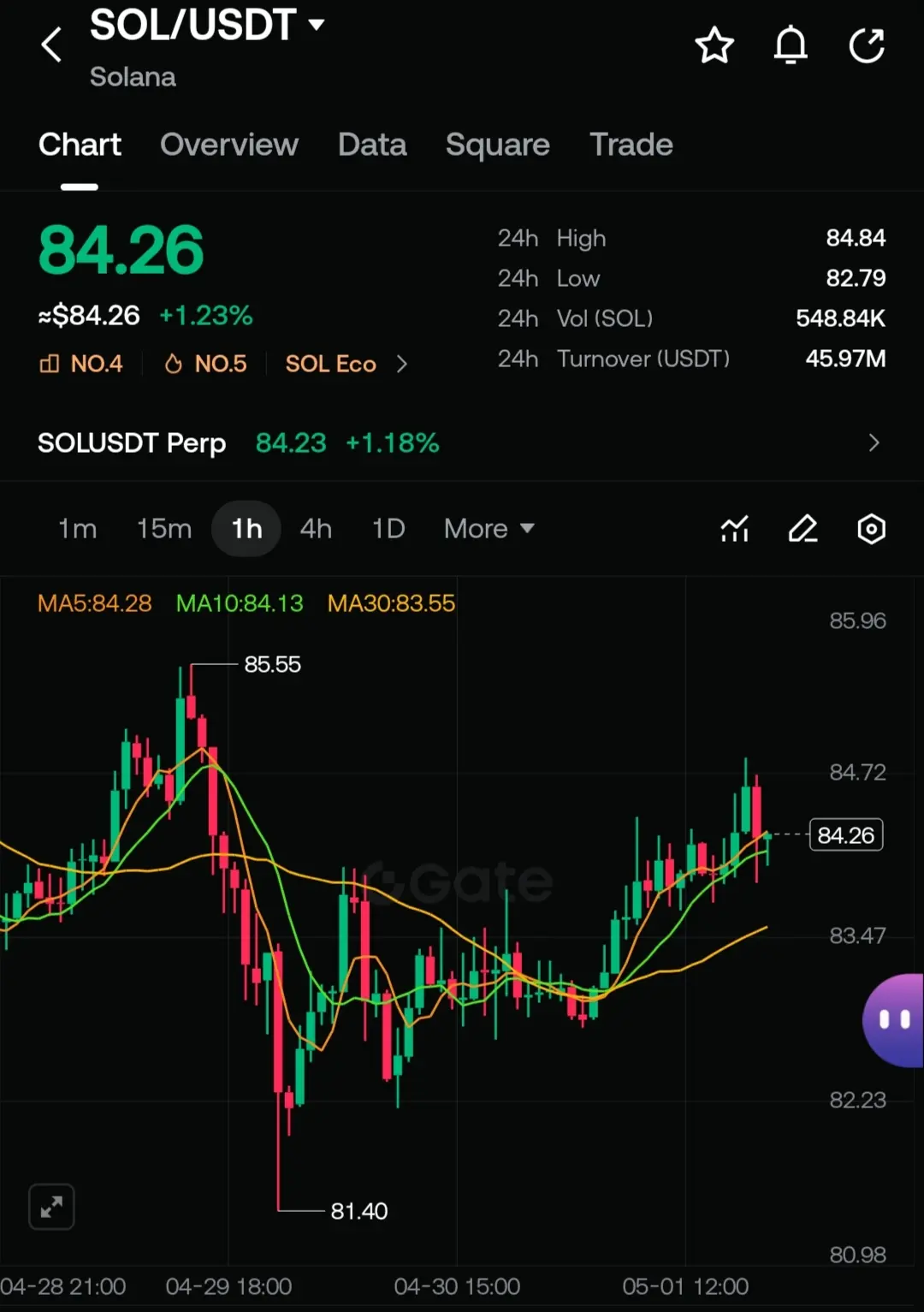924x1312 pixels.
Task: Tap the Perp price 84.23
Action: (291, 442)
